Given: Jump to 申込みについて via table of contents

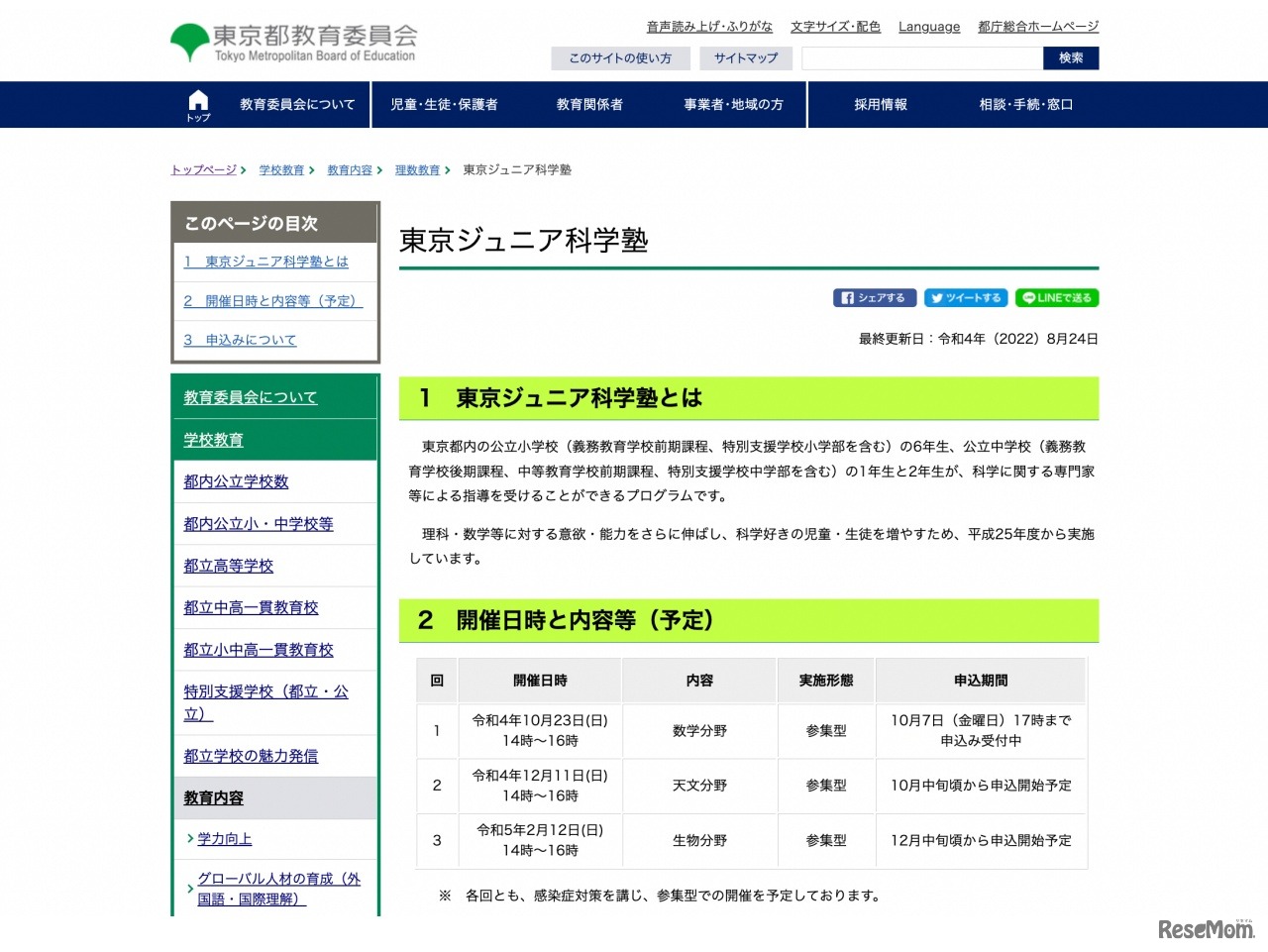Looking at the screenshot, I should (240, 339).
